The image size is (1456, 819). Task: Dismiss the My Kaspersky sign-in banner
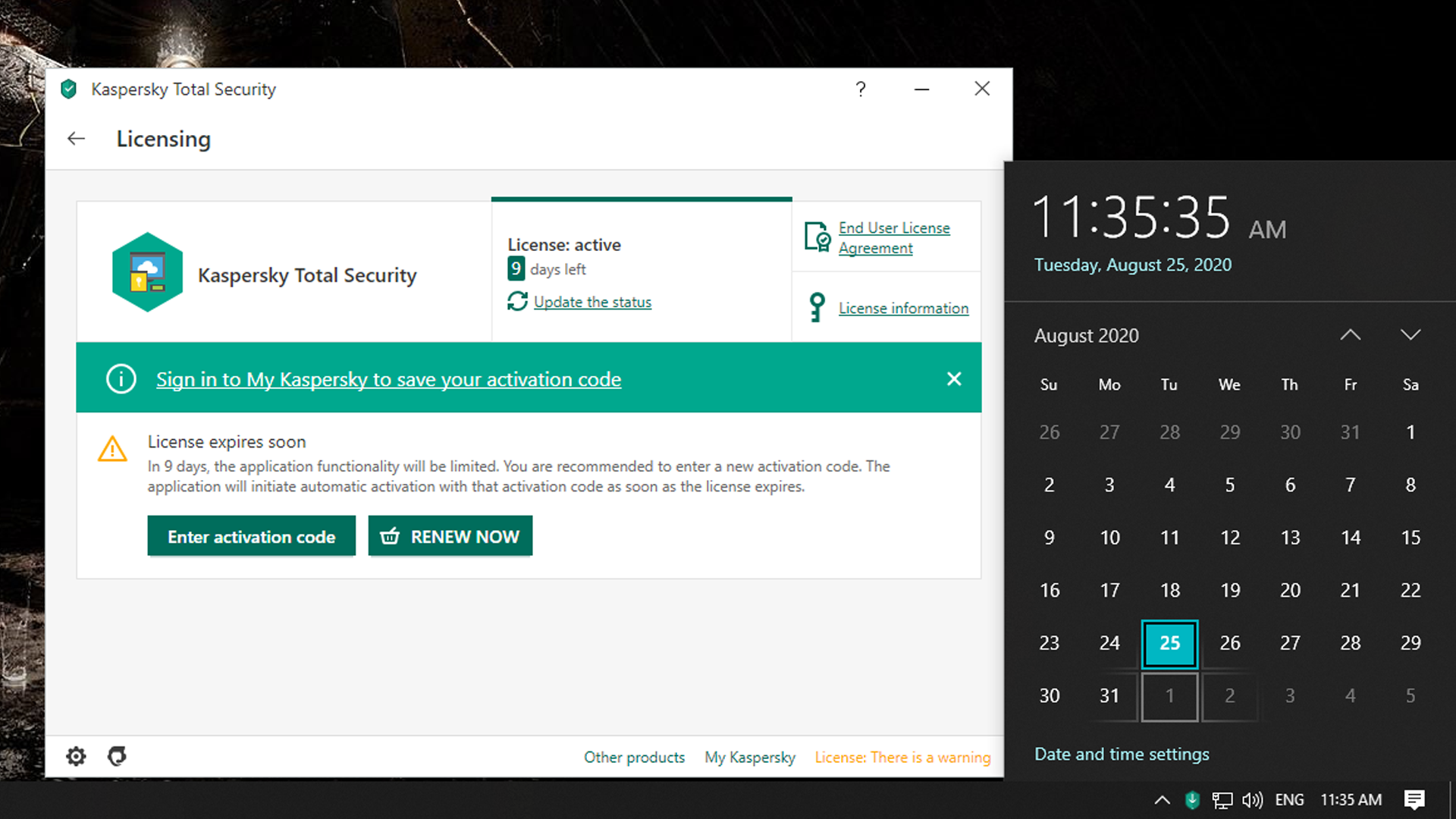point(954,378)
